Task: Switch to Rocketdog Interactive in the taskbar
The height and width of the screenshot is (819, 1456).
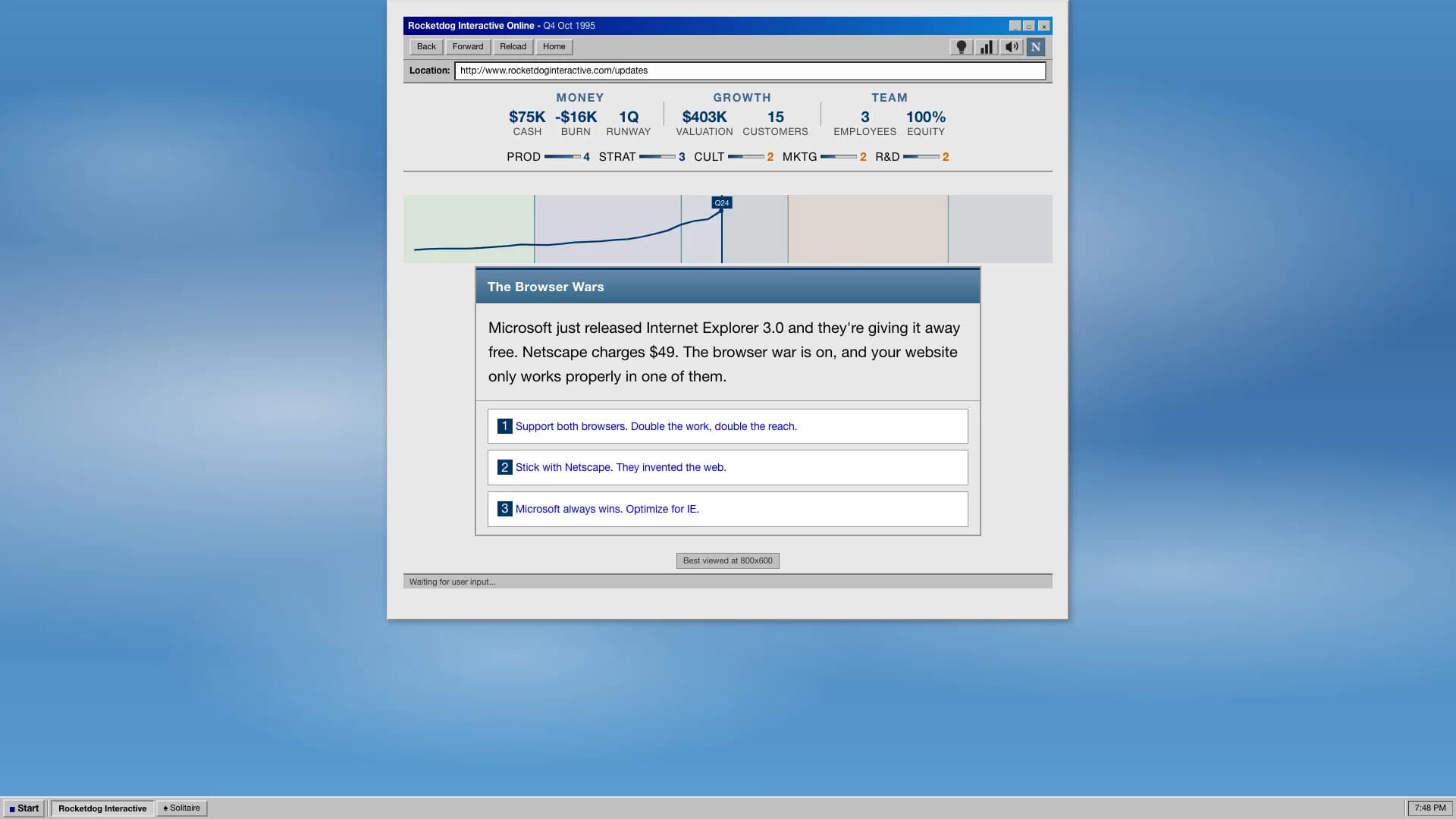Action: click(x=102, y=808)
